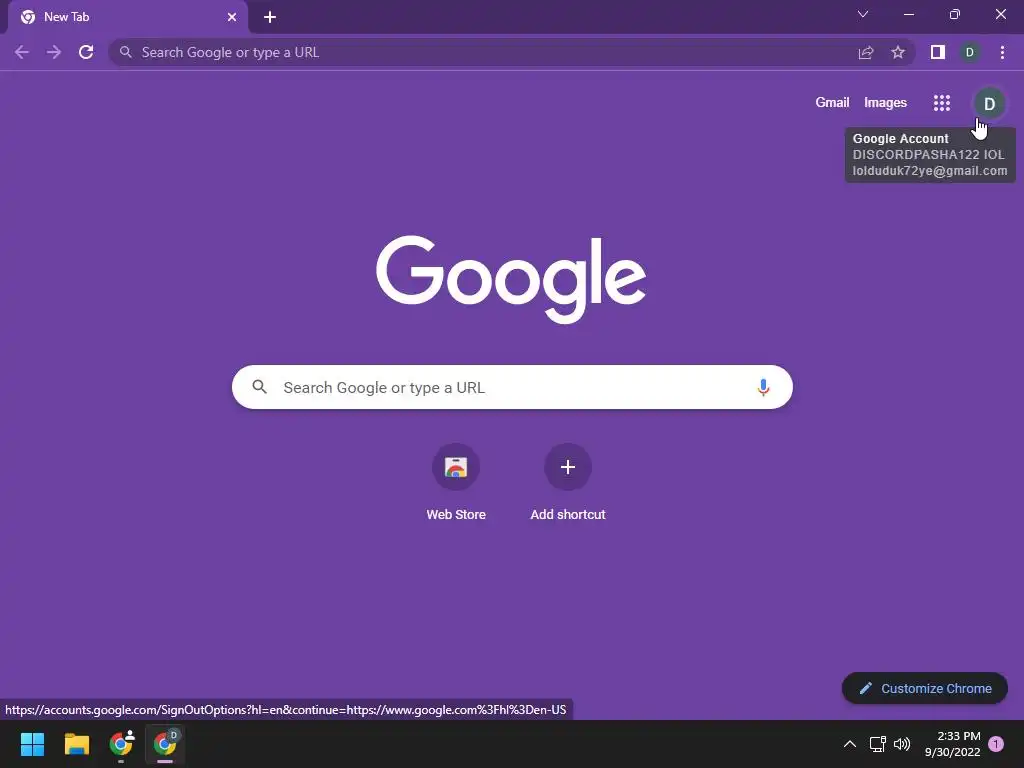Go forward using the forward arrow

point(54,52)
